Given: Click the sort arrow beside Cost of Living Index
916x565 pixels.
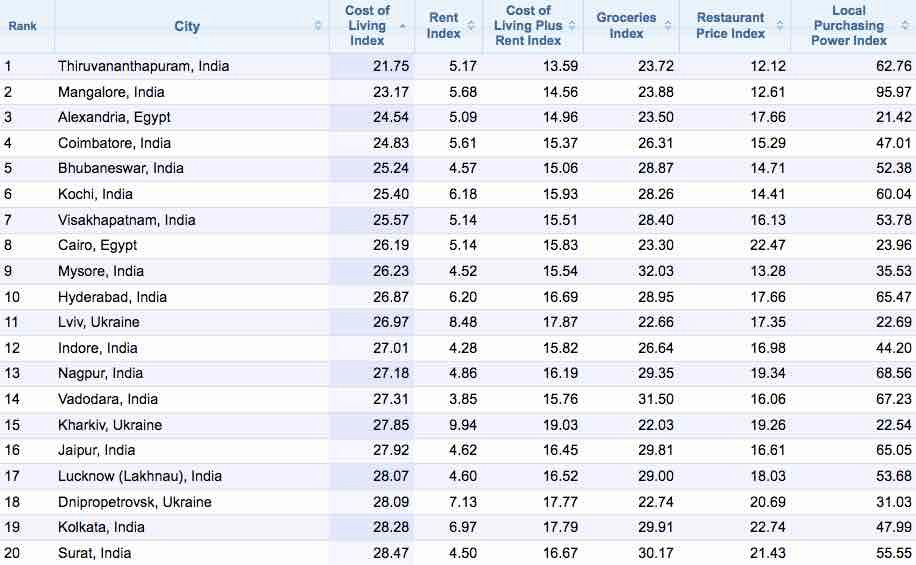Looking at the screenshot, I should (403, 26).
